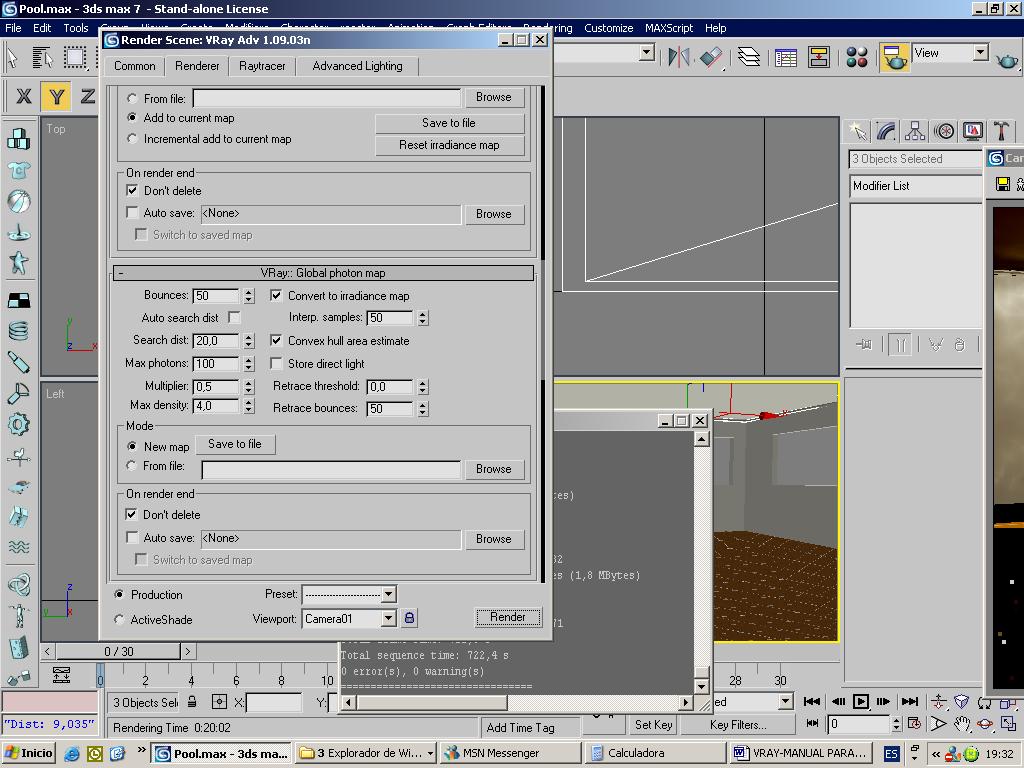Click the rectangular selection region icon
The height and width of the screenshot is (768, 1024).
[x=75, y=57]
